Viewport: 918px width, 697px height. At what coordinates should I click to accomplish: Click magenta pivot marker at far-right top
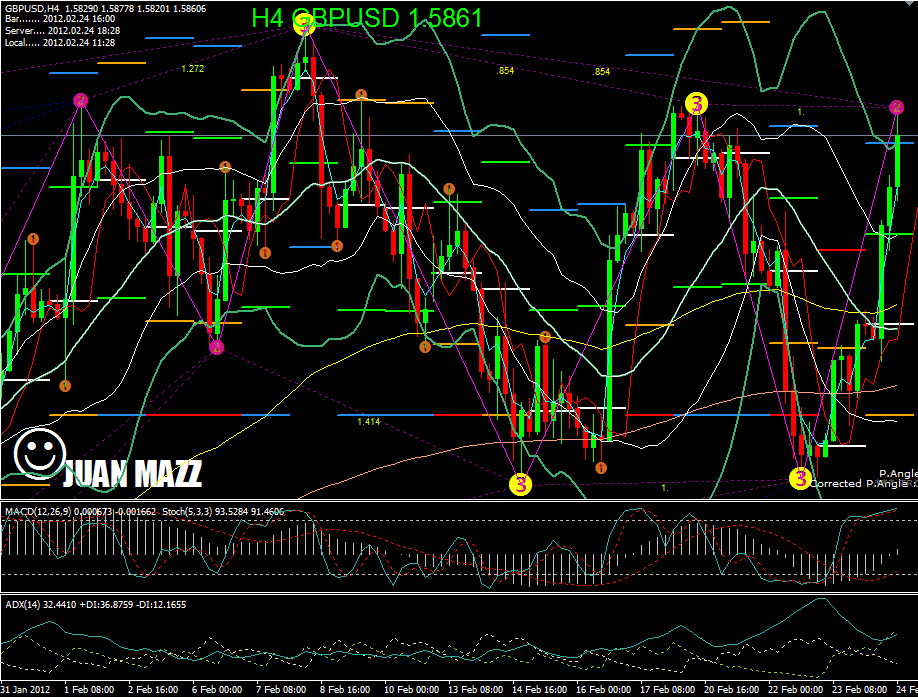(897, 107)
